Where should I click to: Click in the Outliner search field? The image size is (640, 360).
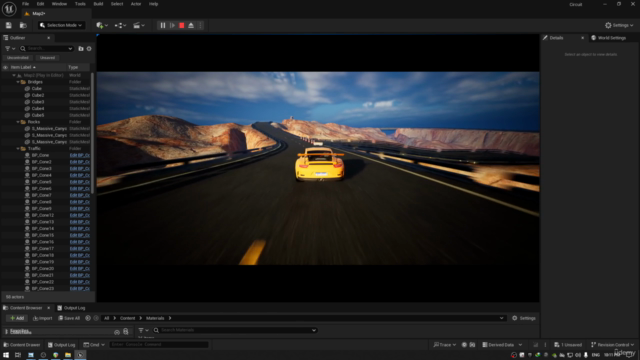click(46, 49)
